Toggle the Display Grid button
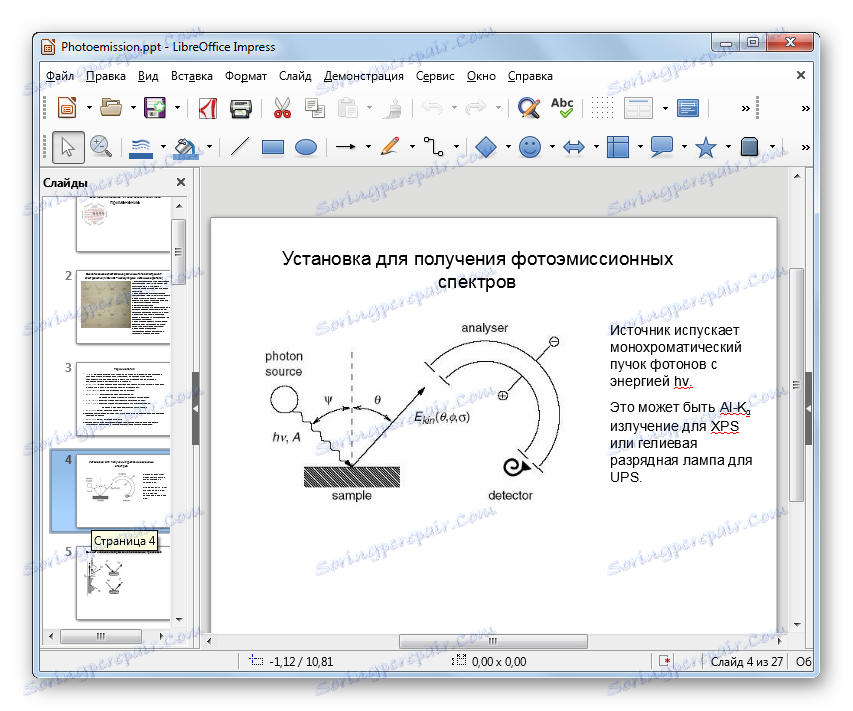 pos(602,108)
